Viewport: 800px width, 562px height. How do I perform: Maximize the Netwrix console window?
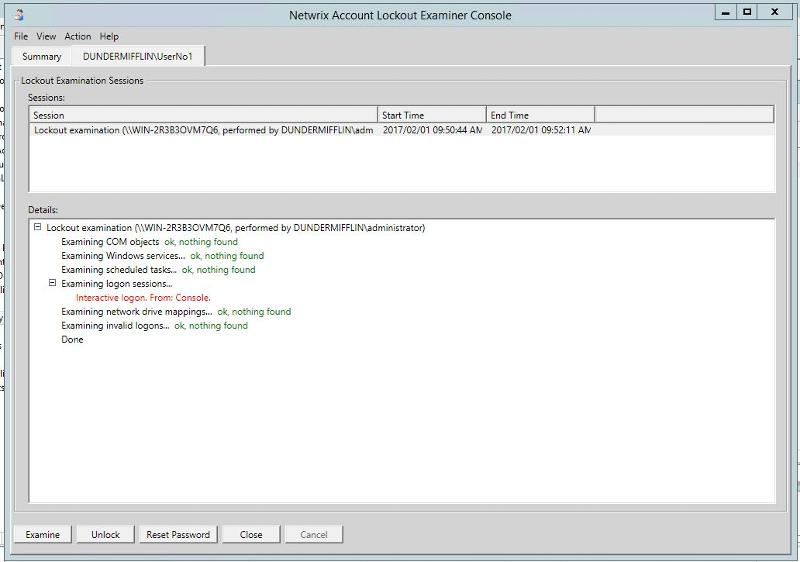747,12
